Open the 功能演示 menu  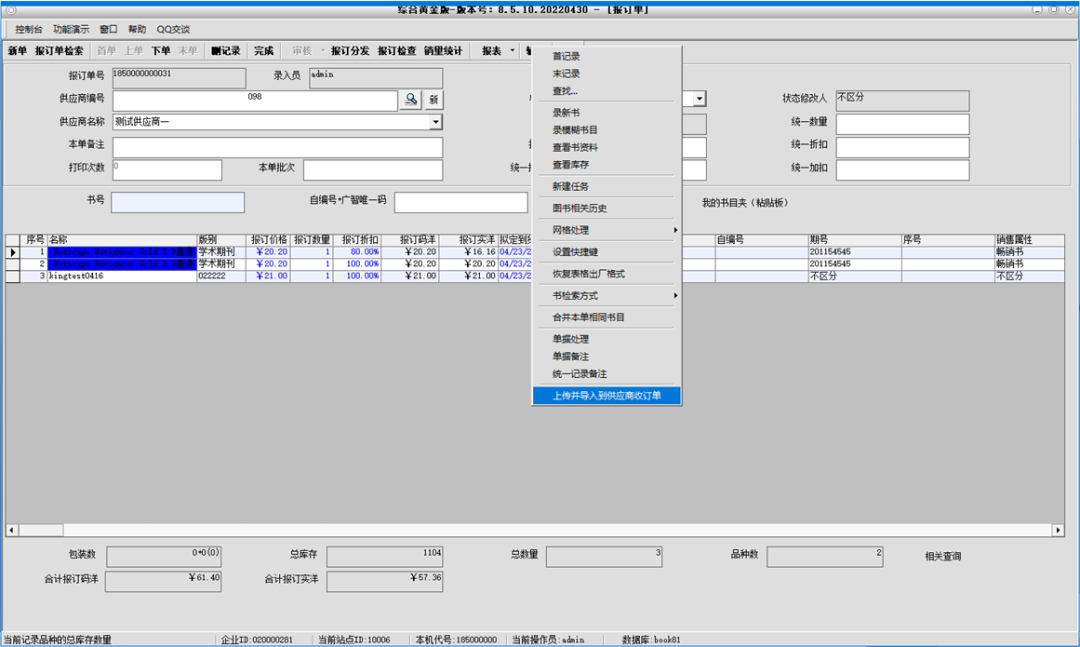(71, 29)
